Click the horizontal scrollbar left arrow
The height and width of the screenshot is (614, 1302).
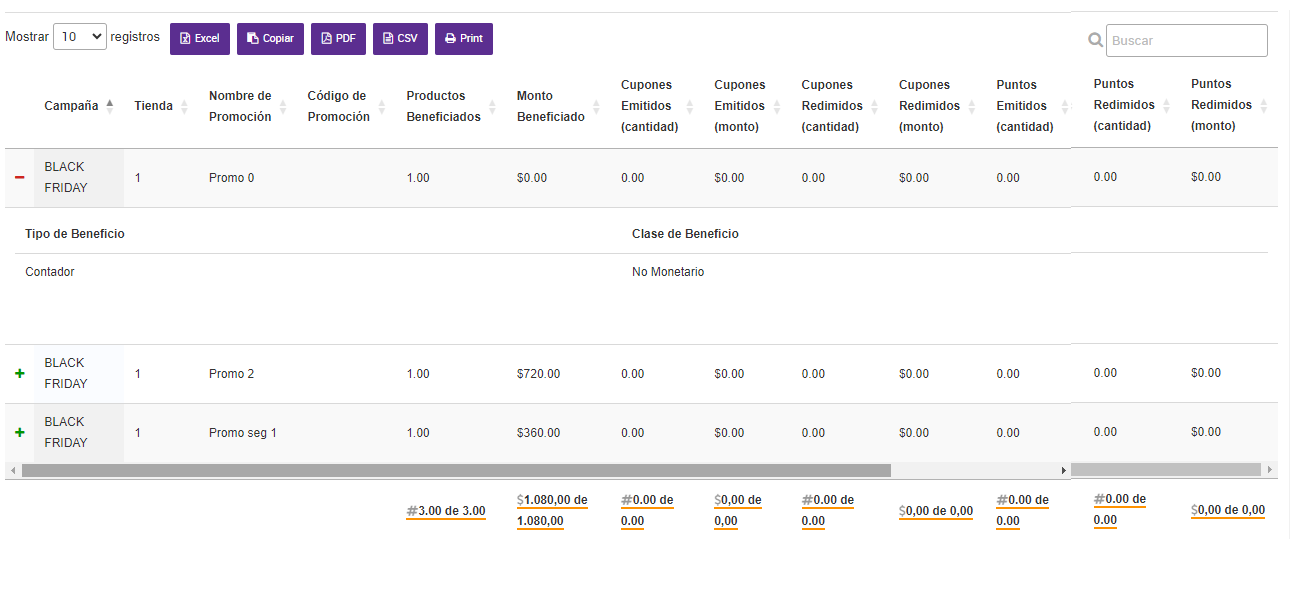tap(12, 470)
